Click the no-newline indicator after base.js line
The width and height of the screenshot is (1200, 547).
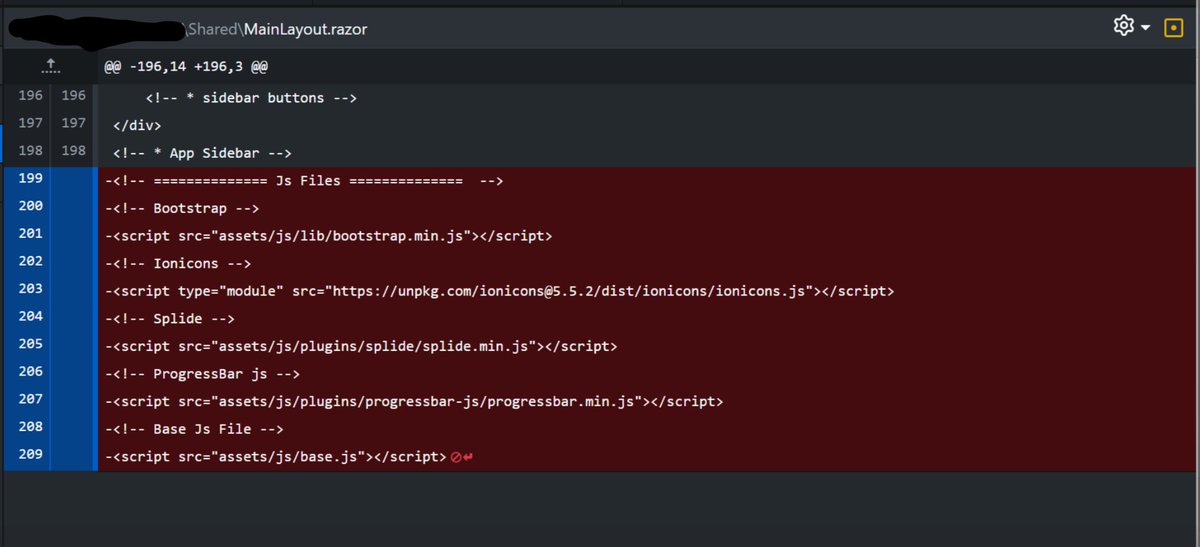[x=461, y=457]
